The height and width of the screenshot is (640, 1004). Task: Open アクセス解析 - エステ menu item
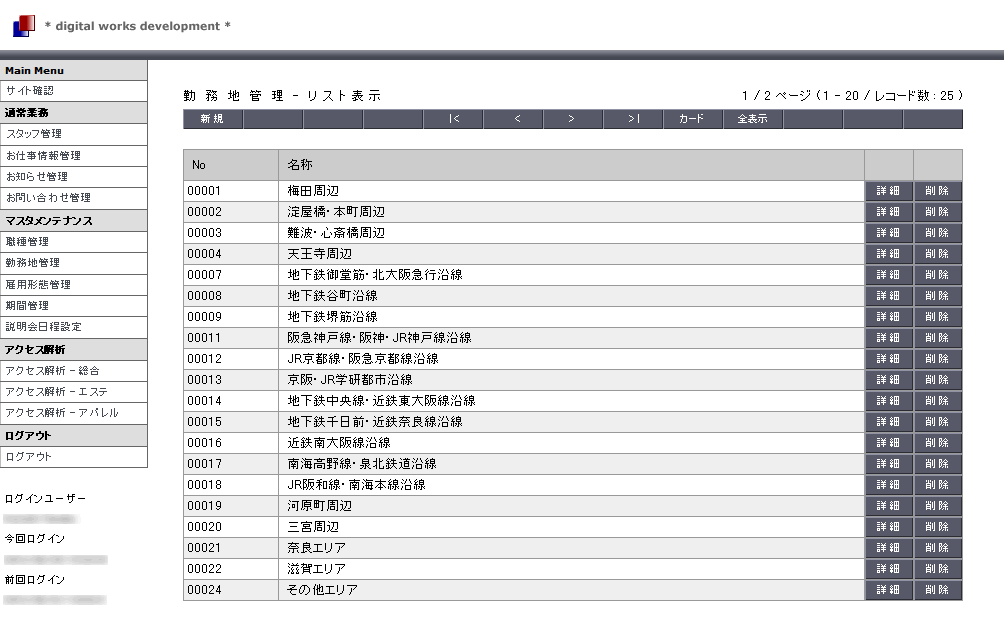(74, 392)
